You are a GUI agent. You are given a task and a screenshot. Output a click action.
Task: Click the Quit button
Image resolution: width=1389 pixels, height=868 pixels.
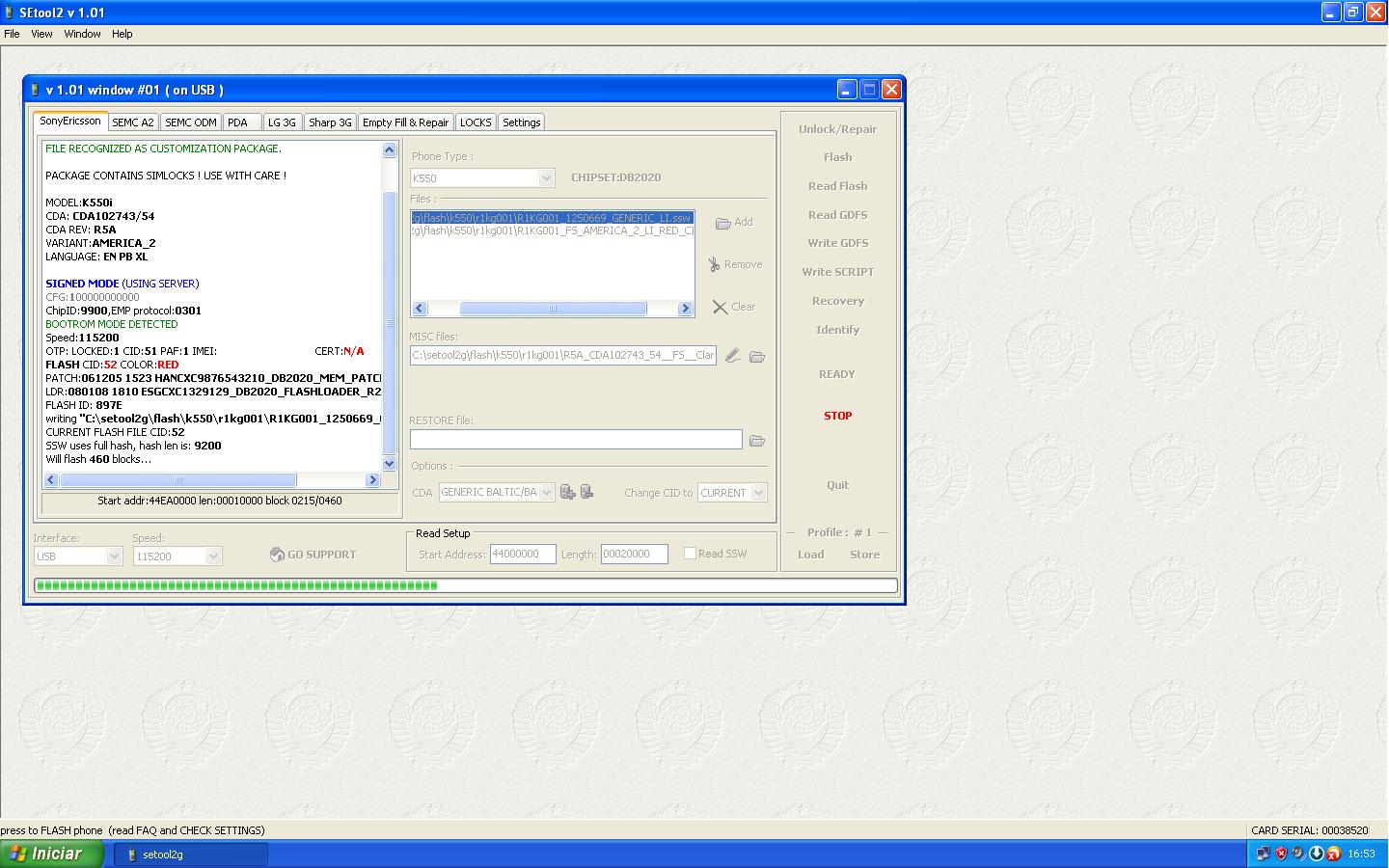click(837, 485)
